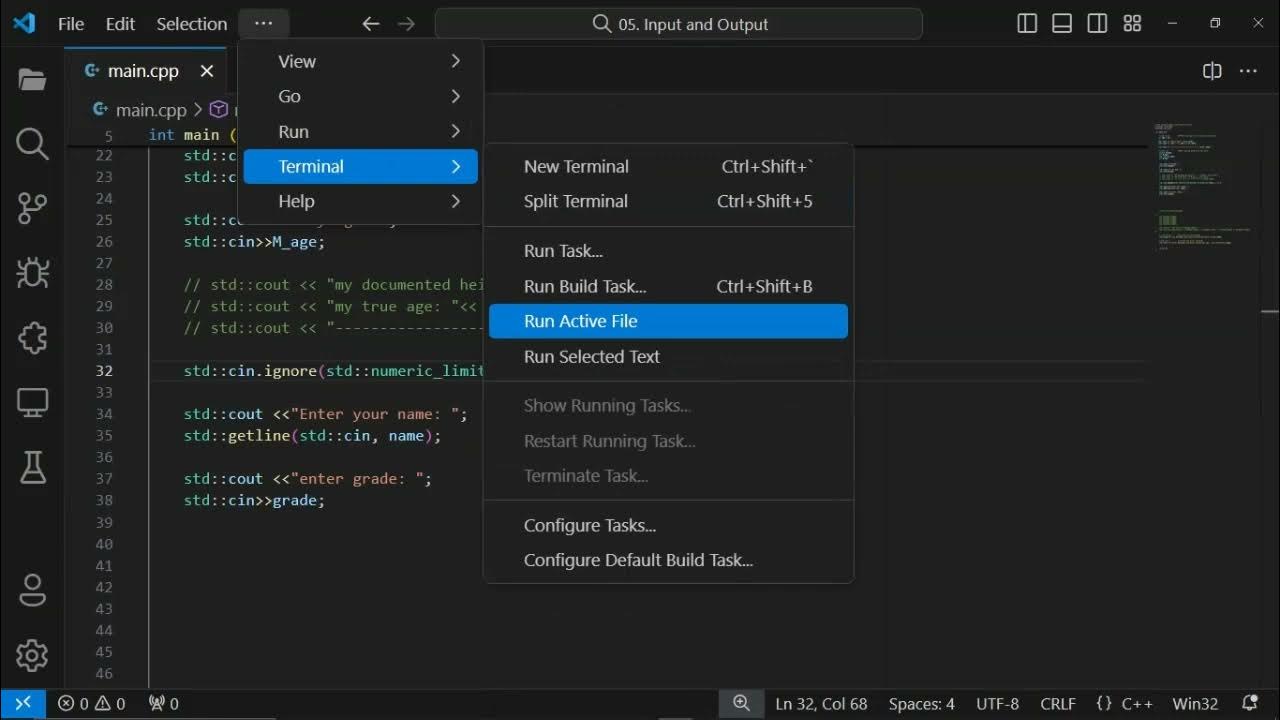Open the Extensions view
The width and height of the screenshot is (1280, 720).
coord(32,338)
